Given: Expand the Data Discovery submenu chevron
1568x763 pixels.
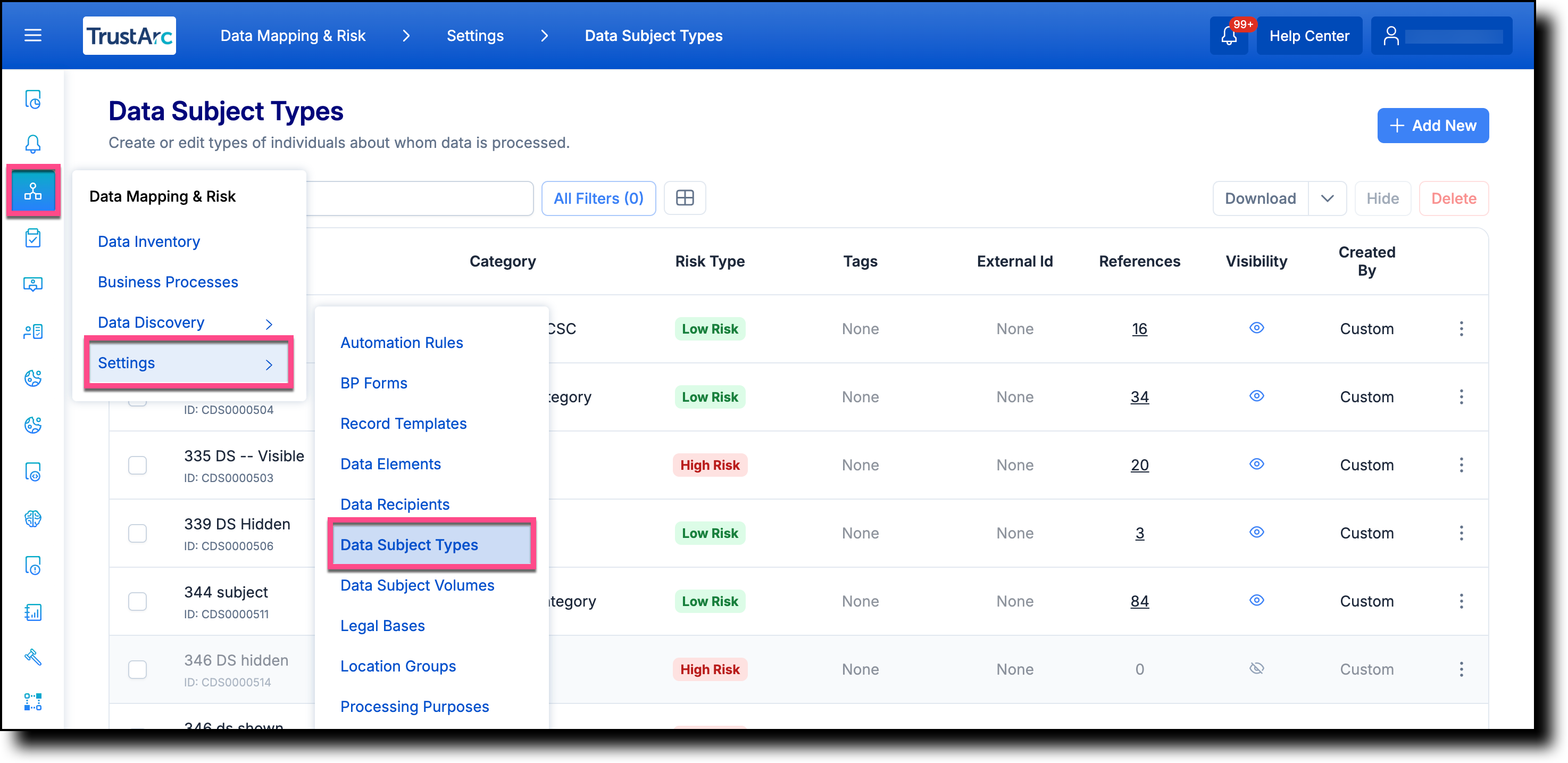Looking at the screenshot, I should (269, 324).
